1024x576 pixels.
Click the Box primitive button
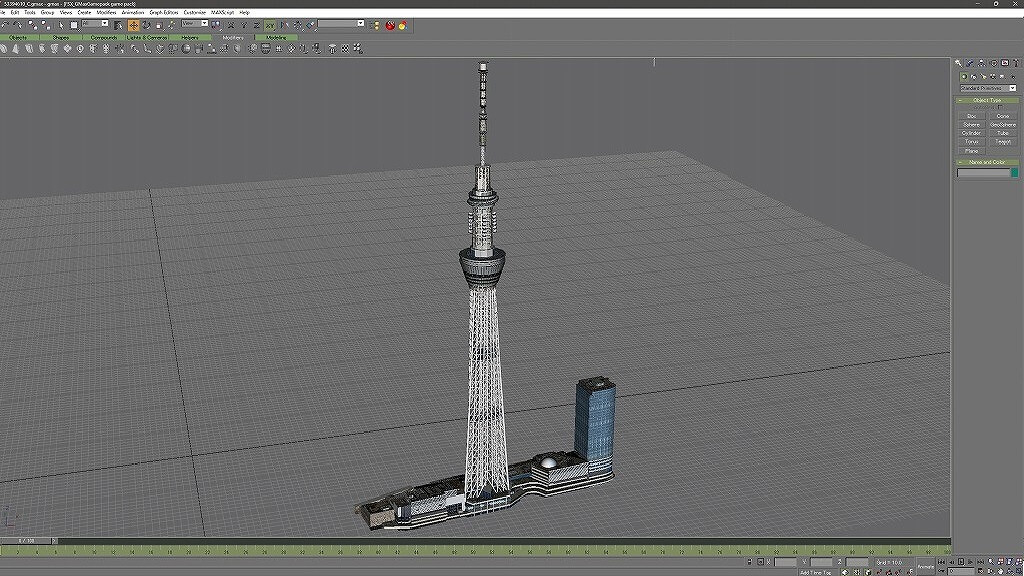pos(971,116)
